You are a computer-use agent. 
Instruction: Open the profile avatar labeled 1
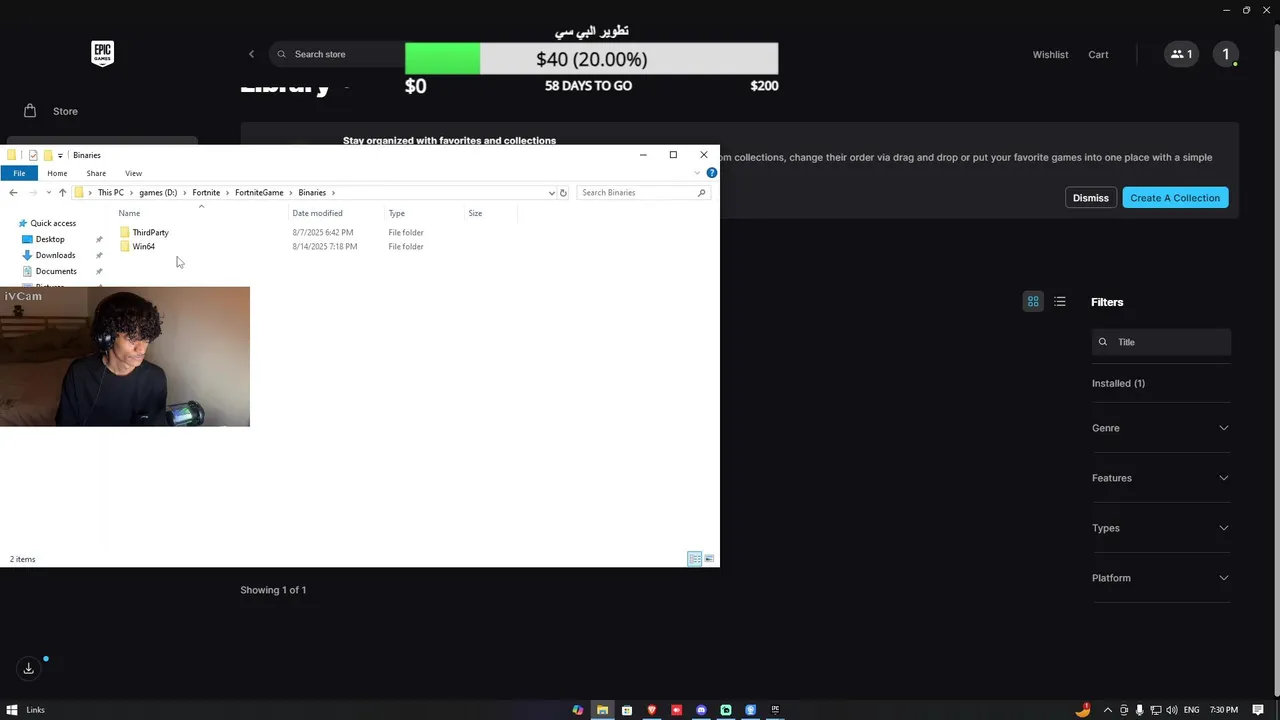(x=1225, y=54)
